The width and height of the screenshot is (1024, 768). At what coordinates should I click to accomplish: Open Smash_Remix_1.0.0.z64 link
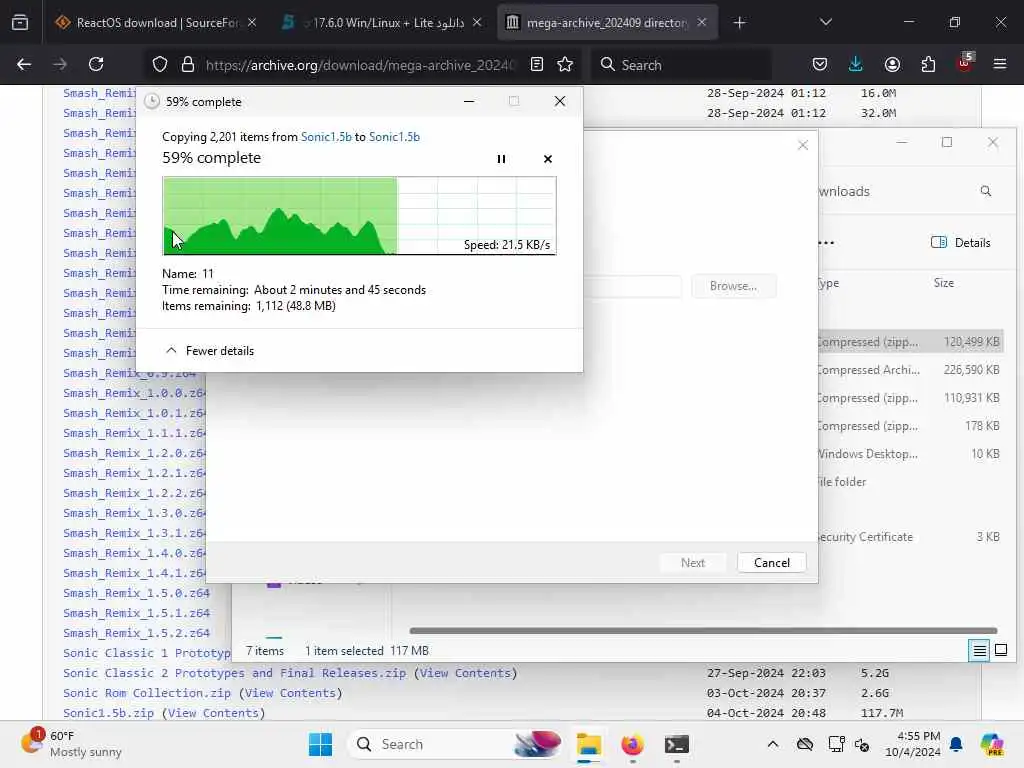click(134, 393)
